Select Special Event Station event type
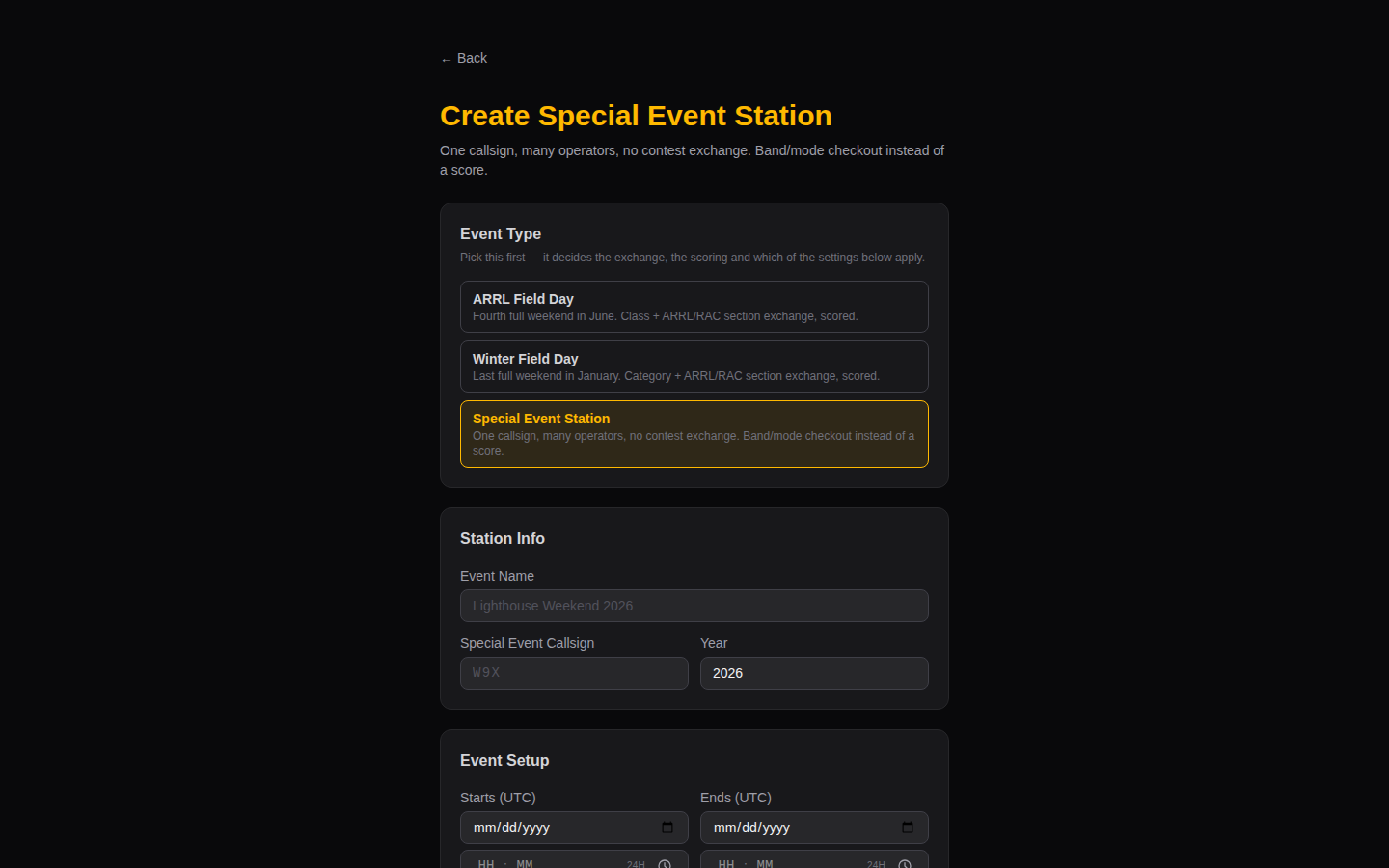1389x868 pixels. (x=694, y=434)
